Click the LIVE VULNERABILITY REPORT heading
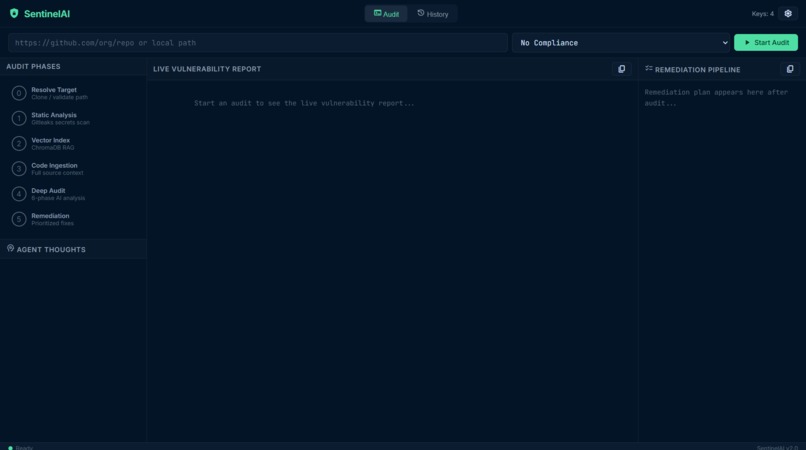Image resolution: width=806 pixels, height=450 pixels. click(x=207, y=69)
